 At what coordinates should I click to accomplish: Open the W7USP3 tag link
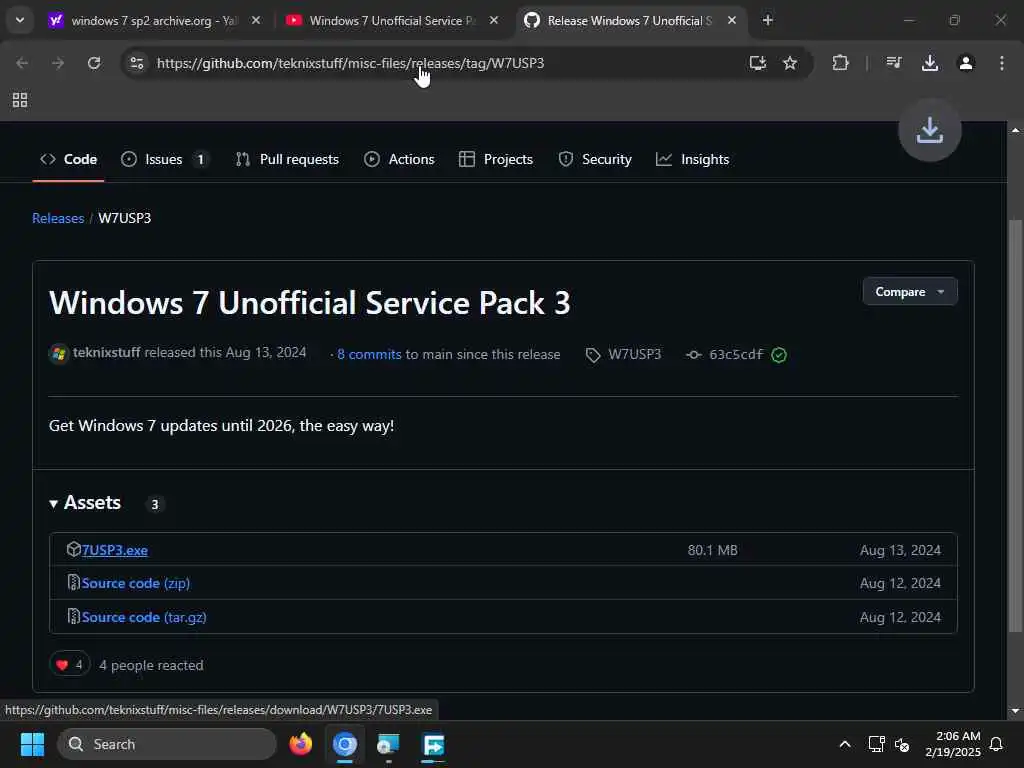click(634, 354)
